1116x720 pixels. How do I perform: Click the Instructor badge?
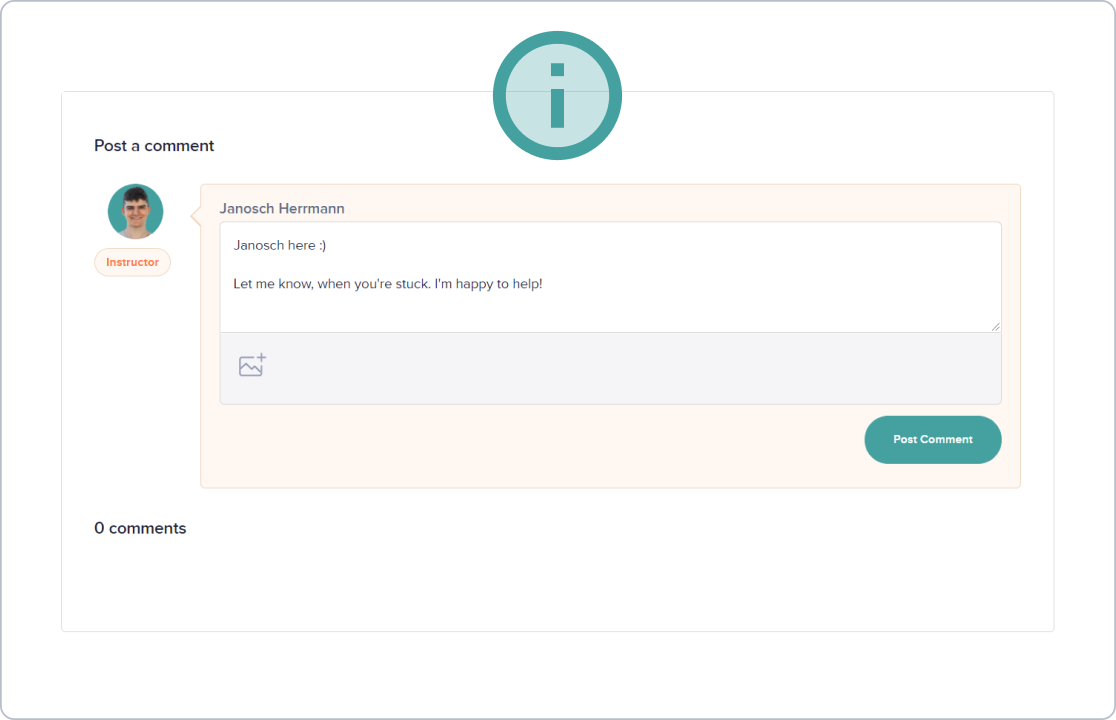coord(132,262)
